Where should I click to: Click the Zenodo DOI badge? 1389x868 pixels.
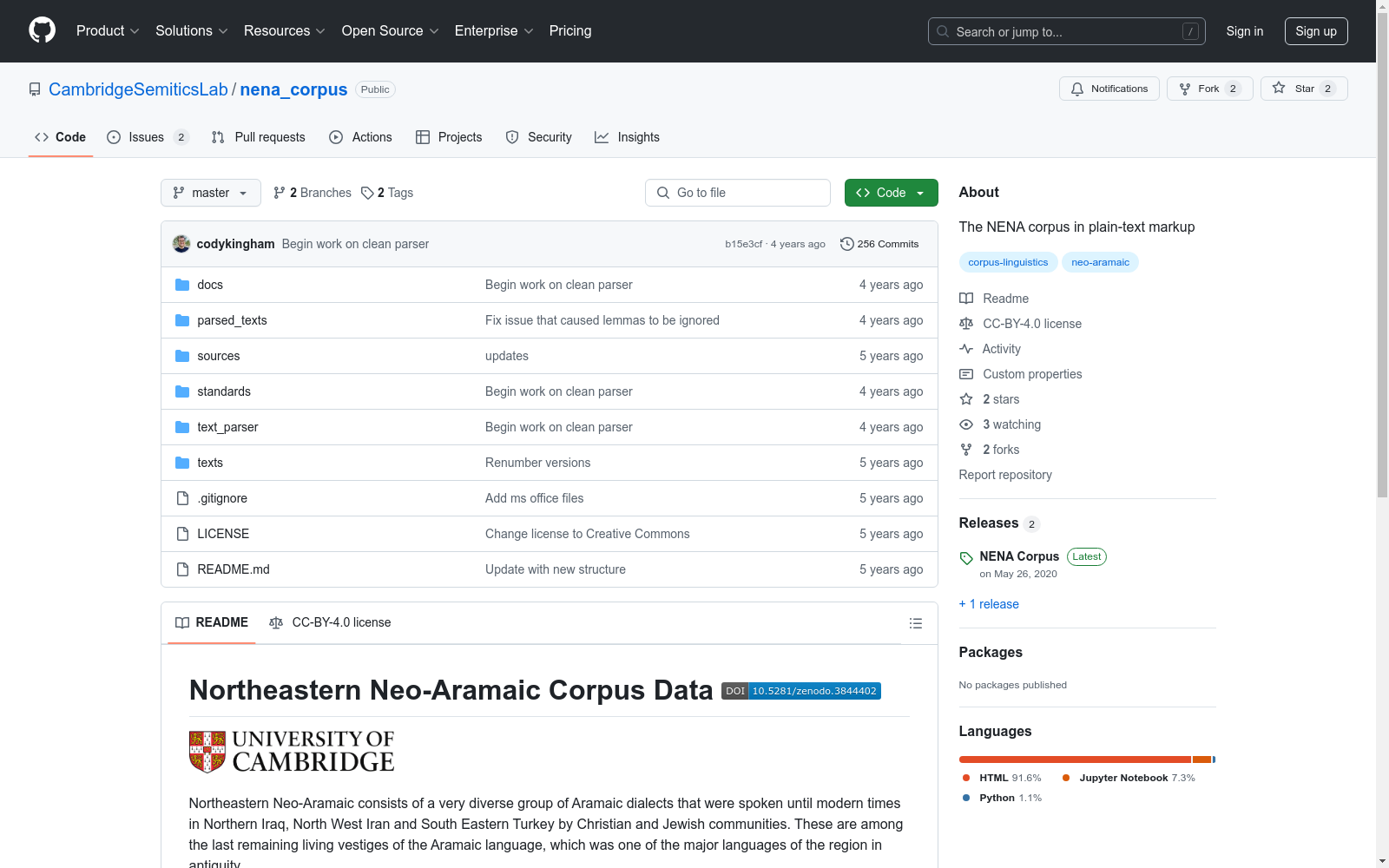point(801,691)
